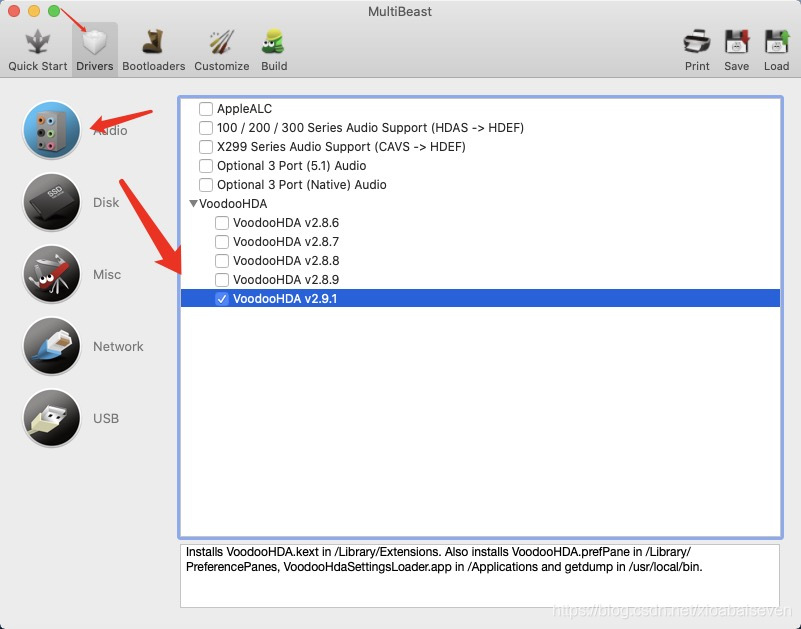Click the Disk category label
The image size is (801, 629).
(x=106, y=202)
